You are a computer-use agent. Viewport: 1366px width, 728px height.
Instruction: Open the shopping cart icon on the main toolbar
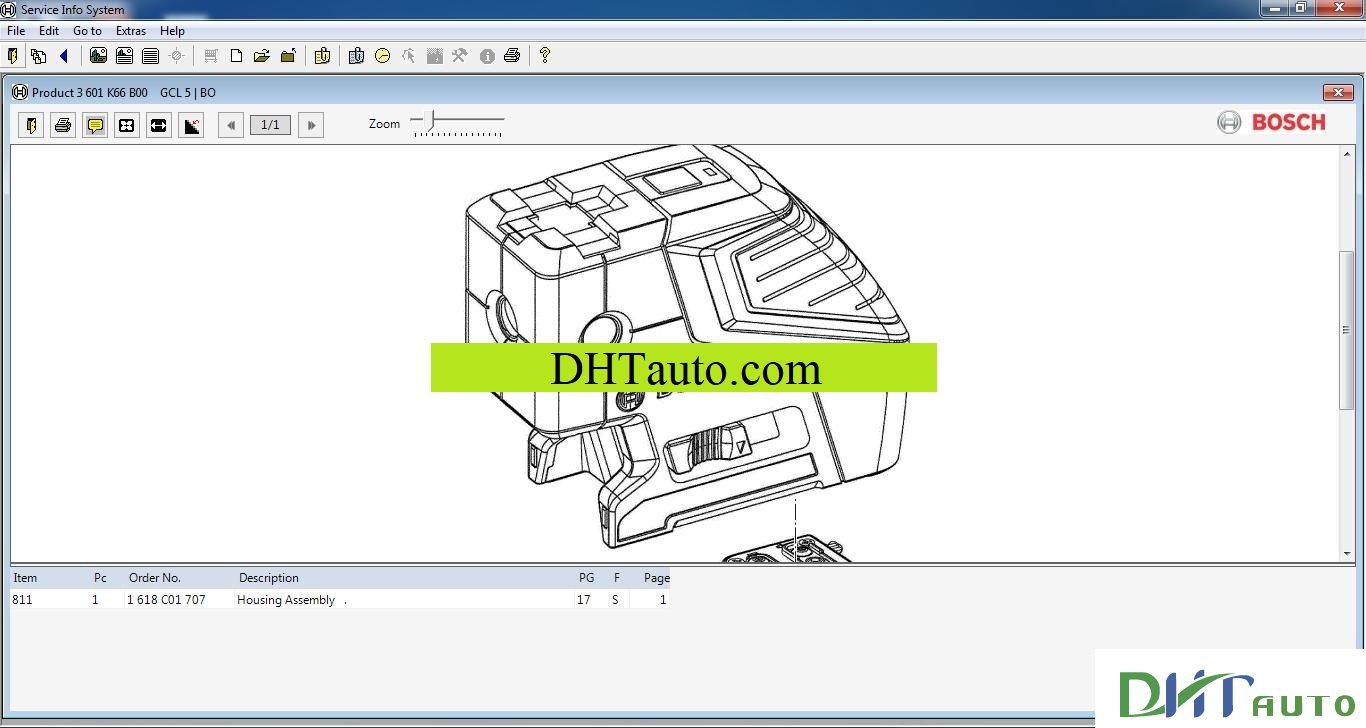pyautogui.click(x=211, y=56)
